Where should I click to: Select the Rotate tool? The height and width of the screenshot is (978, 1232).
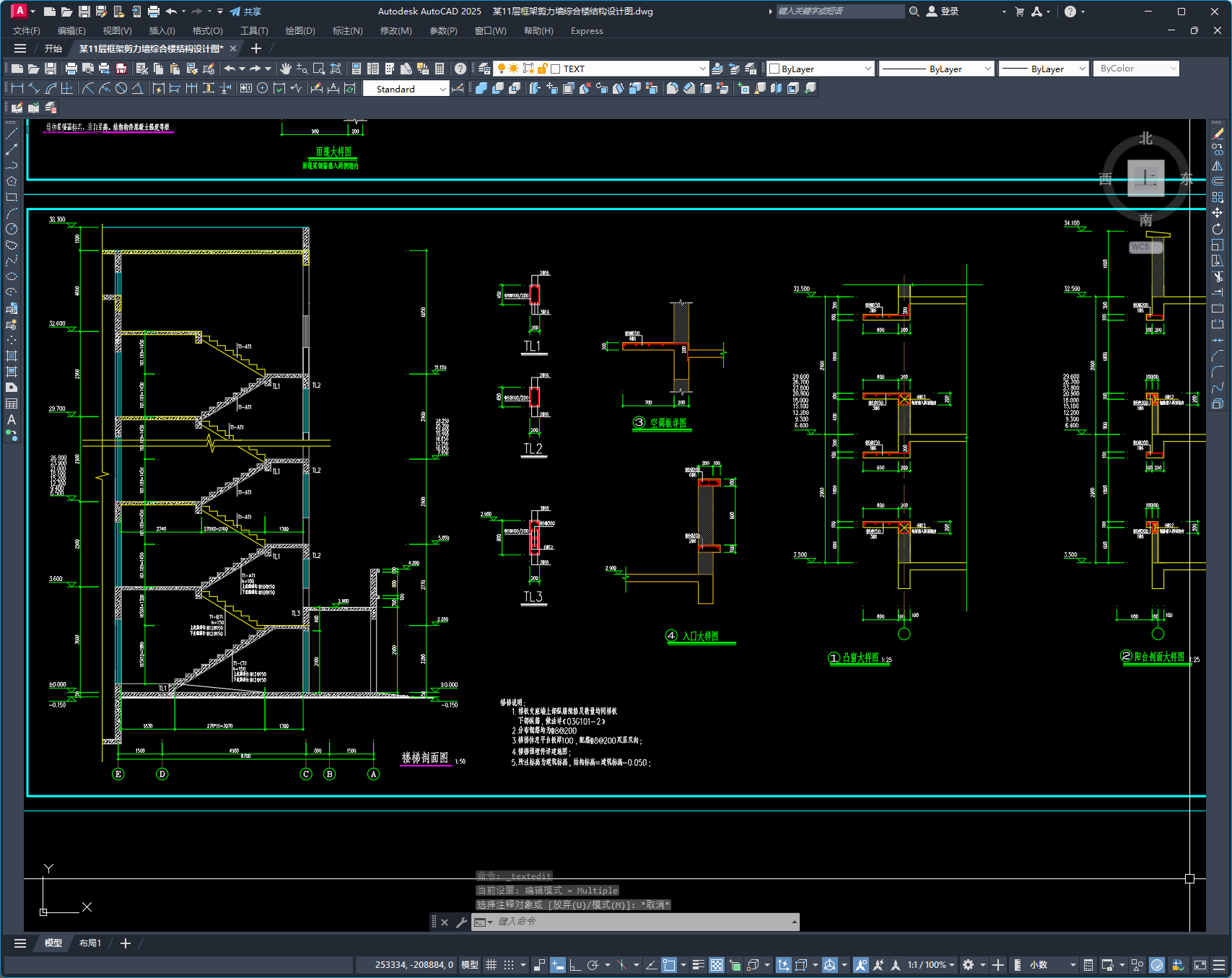click(x=1218, y=229)
